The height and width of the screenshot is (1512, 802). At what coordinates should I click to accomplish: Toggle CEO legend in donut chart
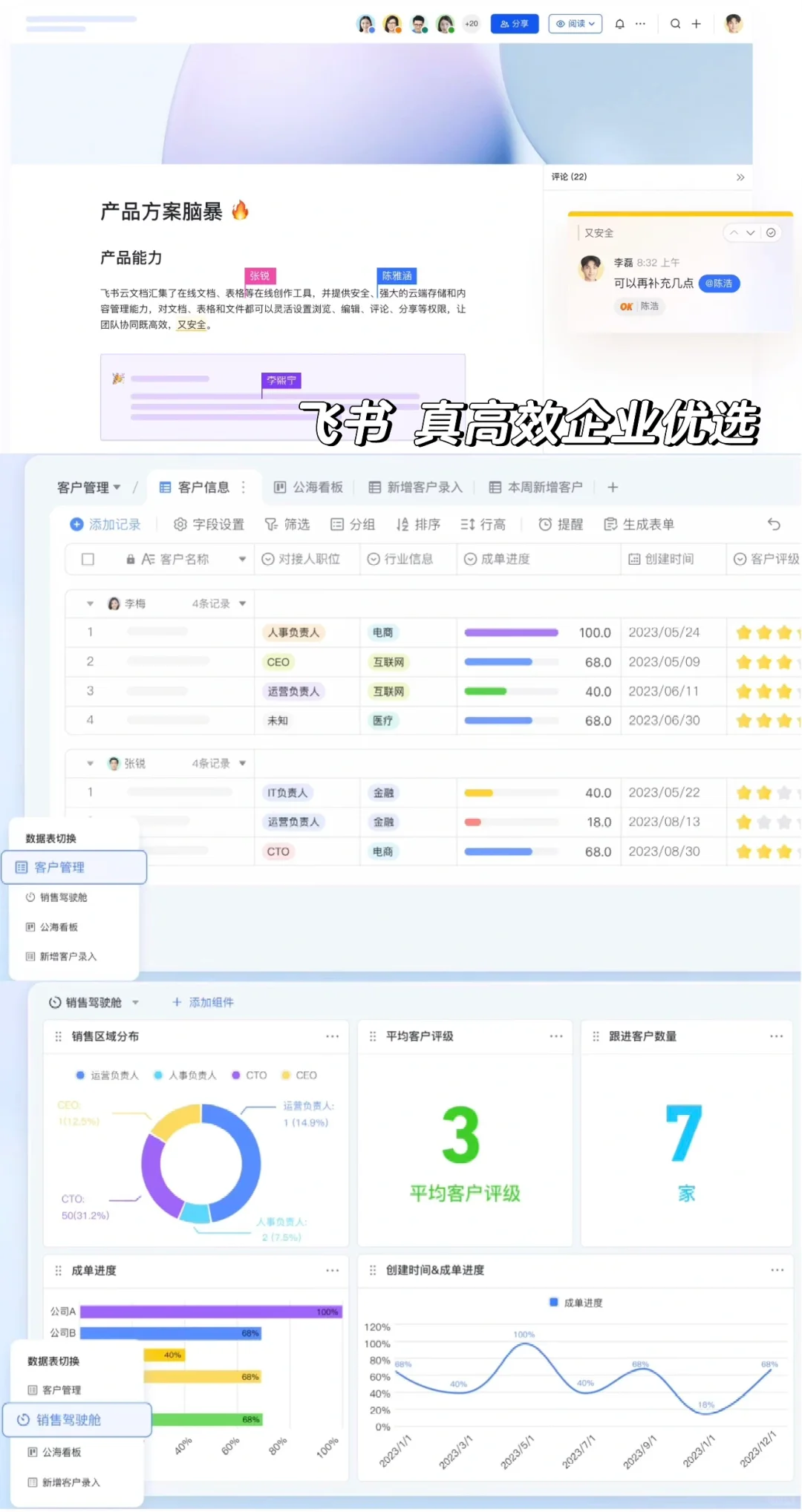[x=299, y=1075]
